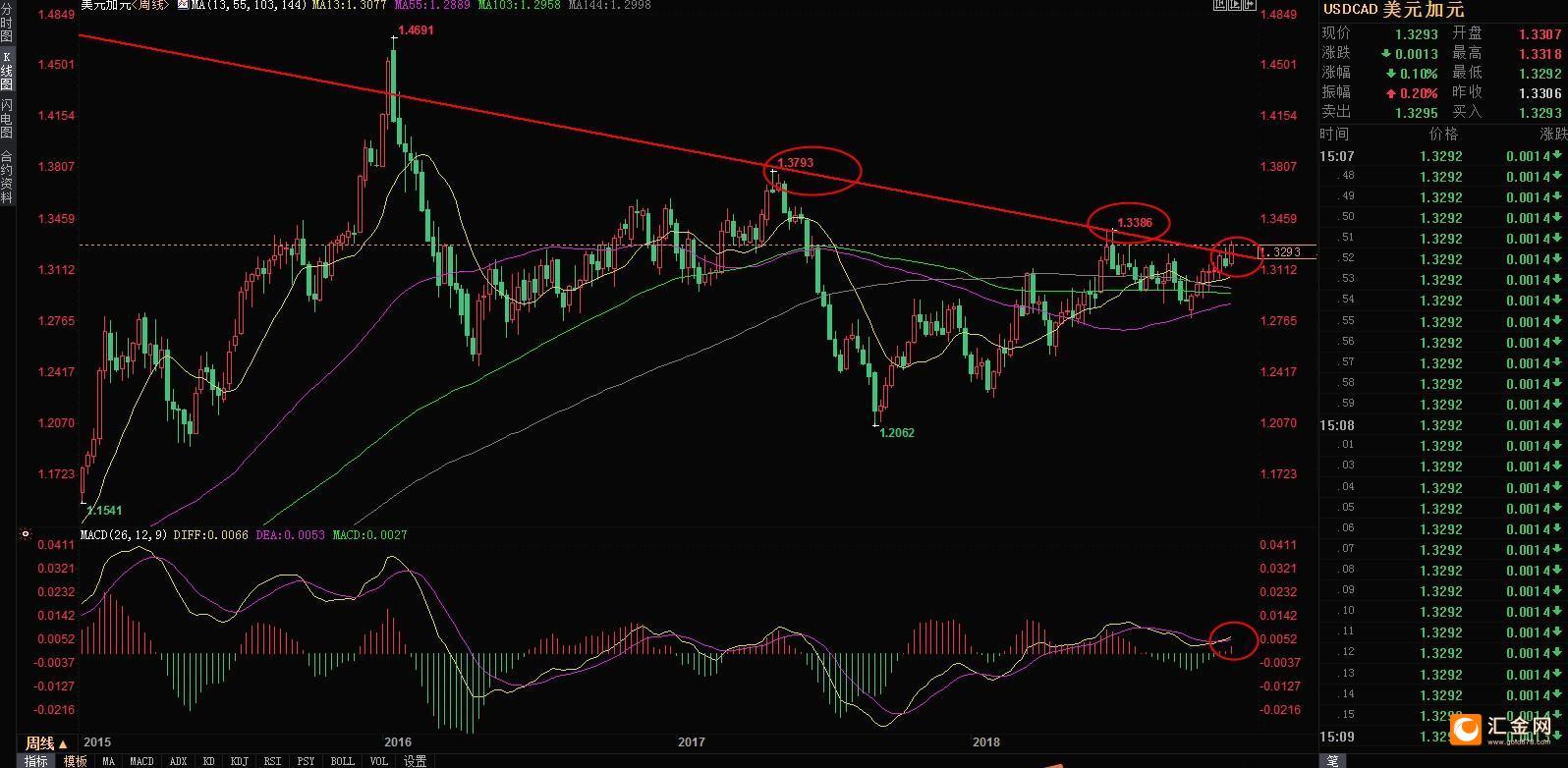The height and width of the screenshot is (768, 1568).
Task: Click the MA103:1.2958 value label
Action: pos(519,5)
